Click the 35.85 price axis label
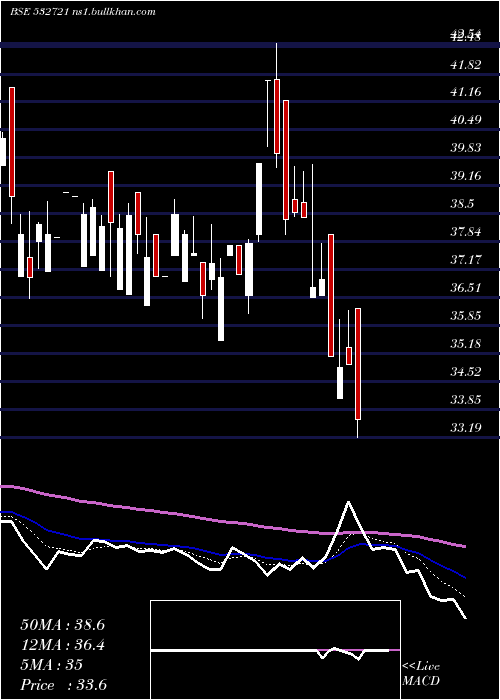Viewport: 500px width, 700px height. (x=466, y=316)
